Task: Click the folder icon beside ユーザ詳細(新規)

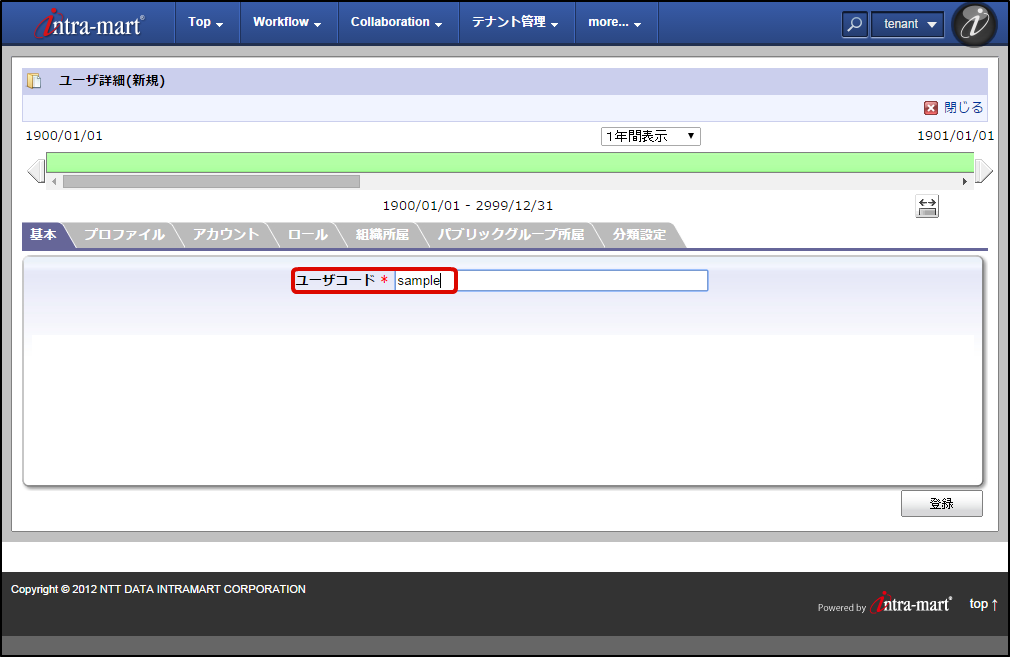Action: tap(34, 81)
